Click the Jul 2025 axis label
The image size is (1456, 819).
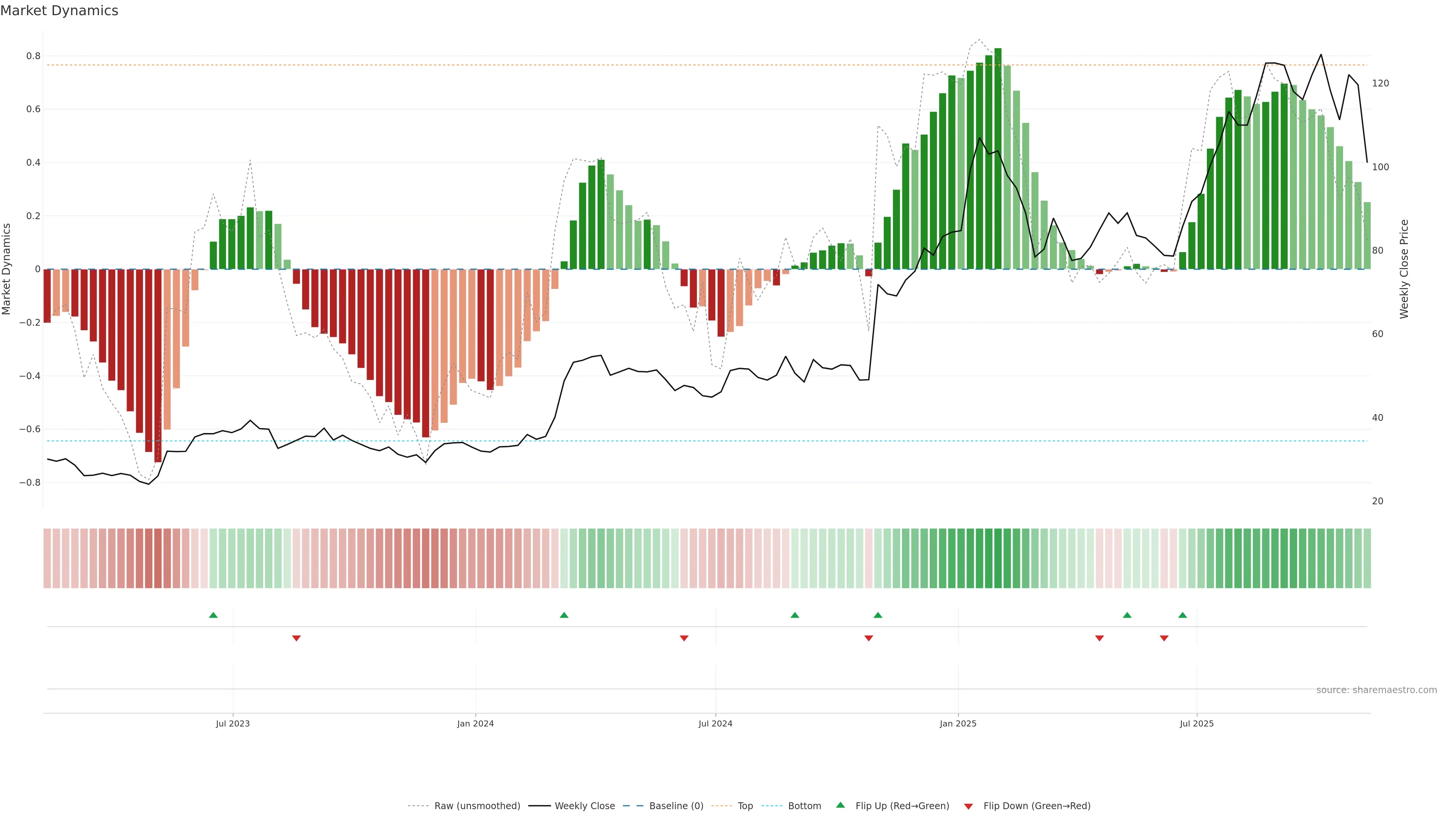[x=1197, y=723]
